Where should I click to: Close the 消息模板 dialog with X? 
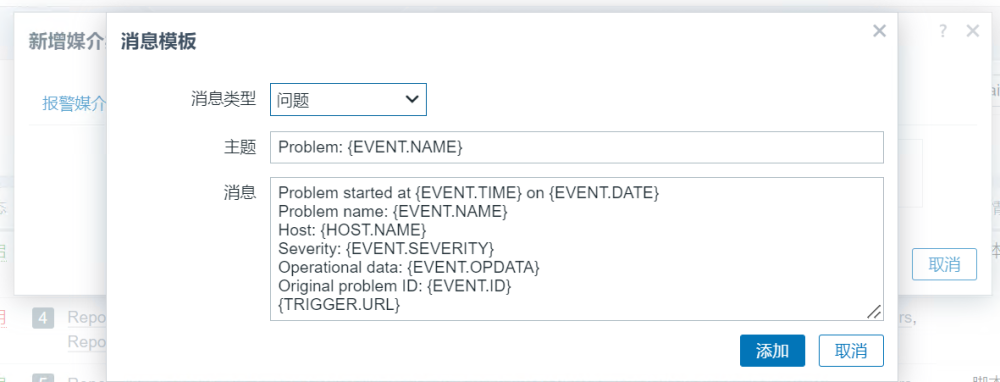click(x=879, y=31)
